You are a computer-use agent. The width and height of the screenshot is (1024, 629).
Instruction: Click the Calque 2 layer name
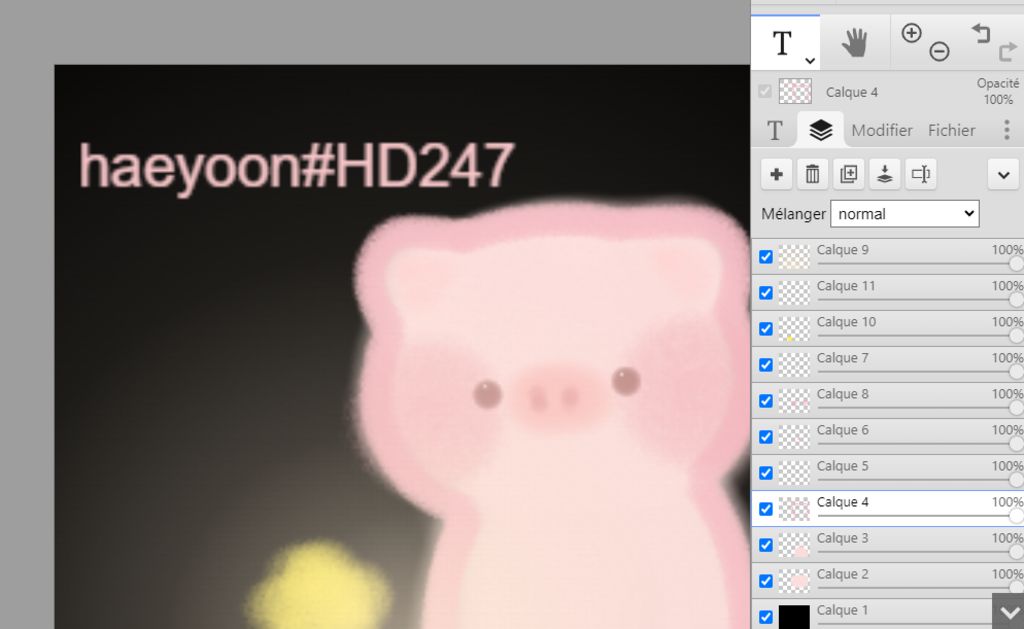tap(842, 574)
